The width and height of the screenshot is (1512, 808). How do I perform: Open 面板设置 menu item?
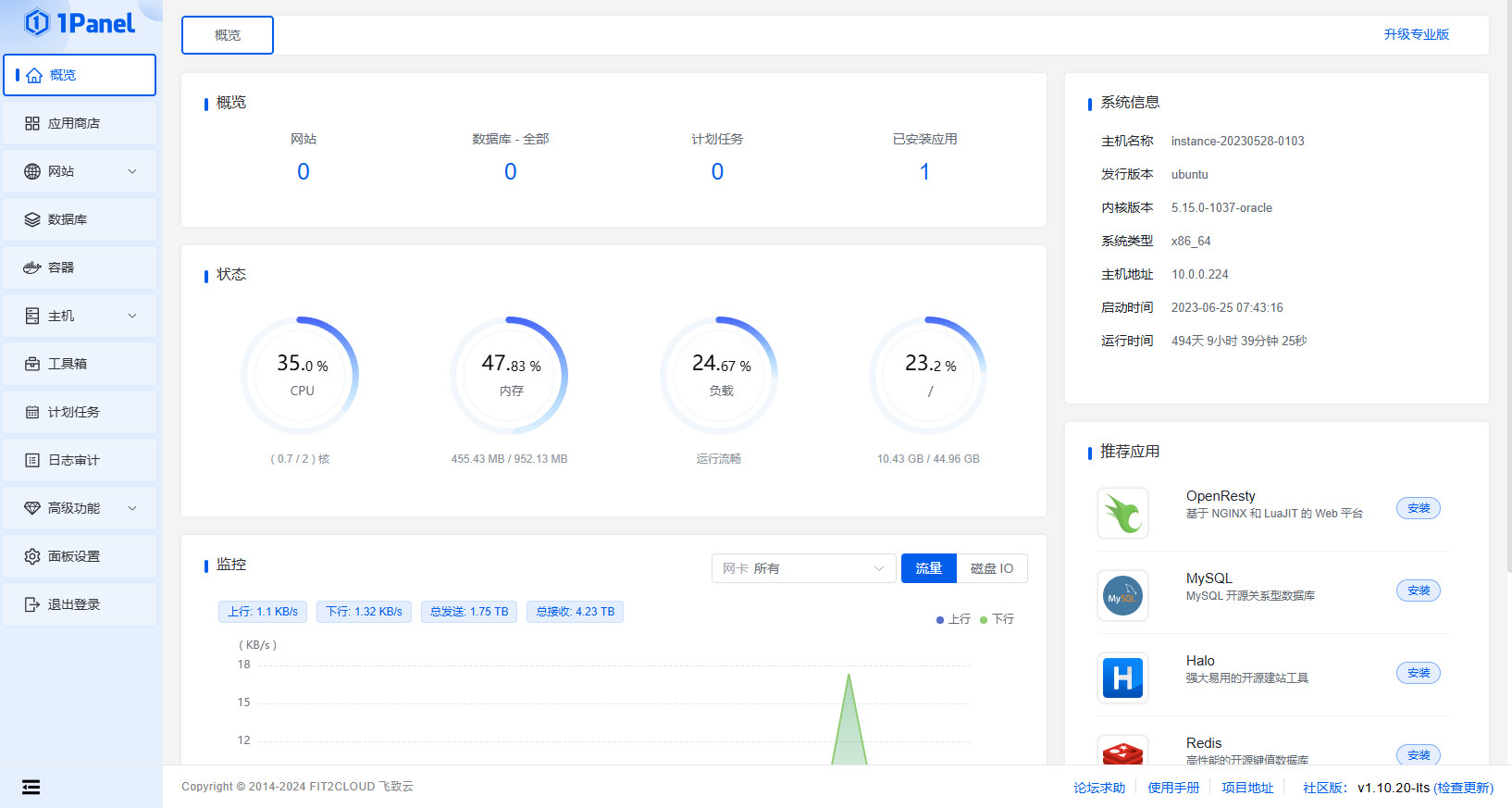80,556
